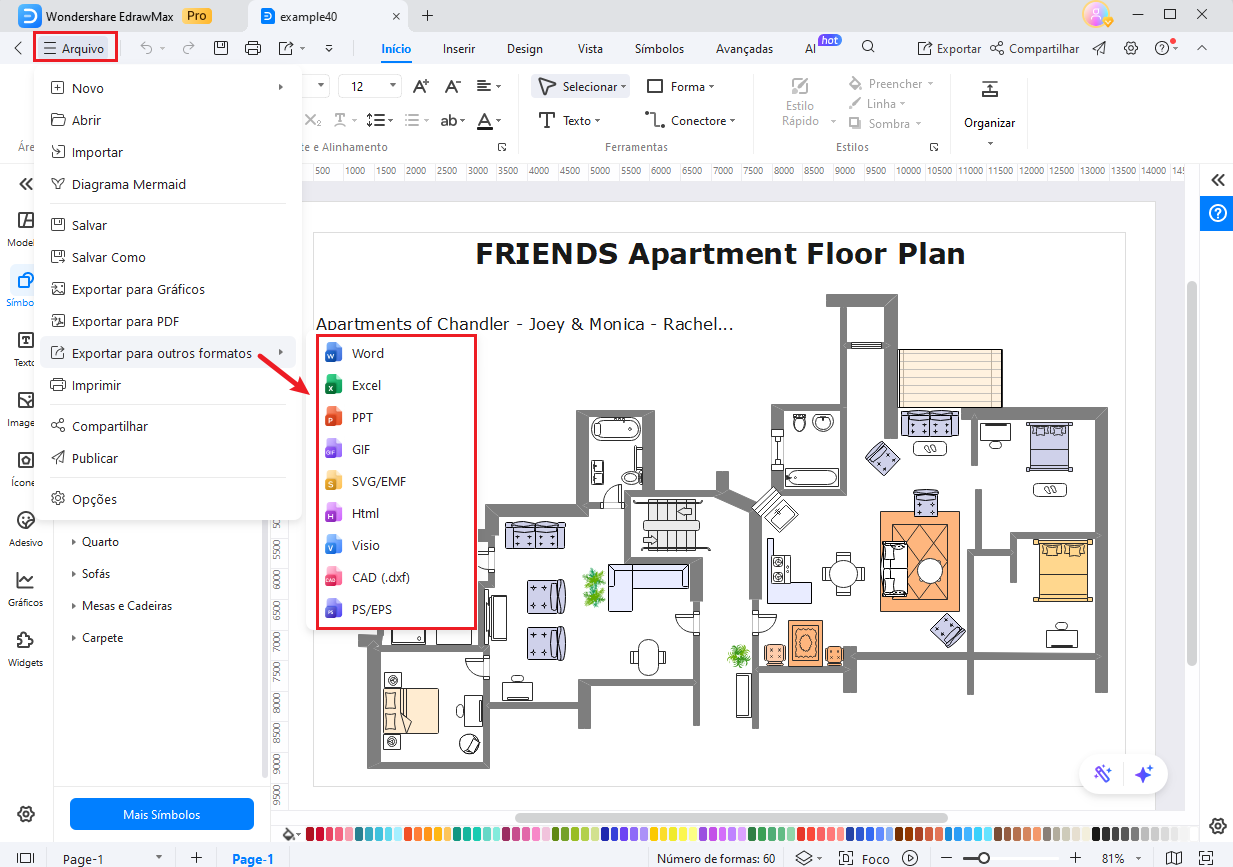The image size is (1233, 867).
Task: Click the send paper-plane icon
Action: (x=1100, y=48)
